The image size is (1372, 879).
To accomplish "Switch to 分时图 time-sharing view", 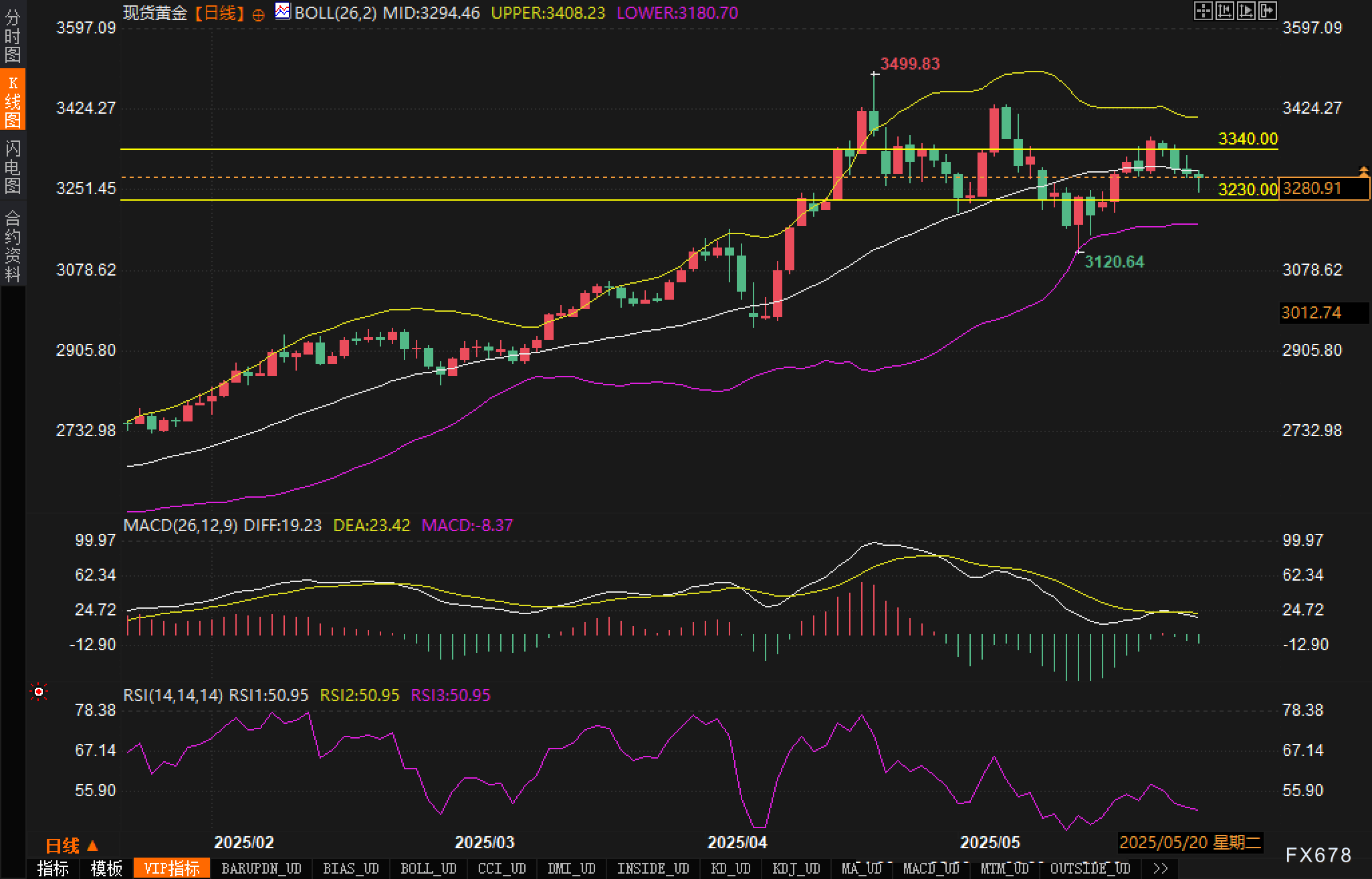I will pos(13,36).
